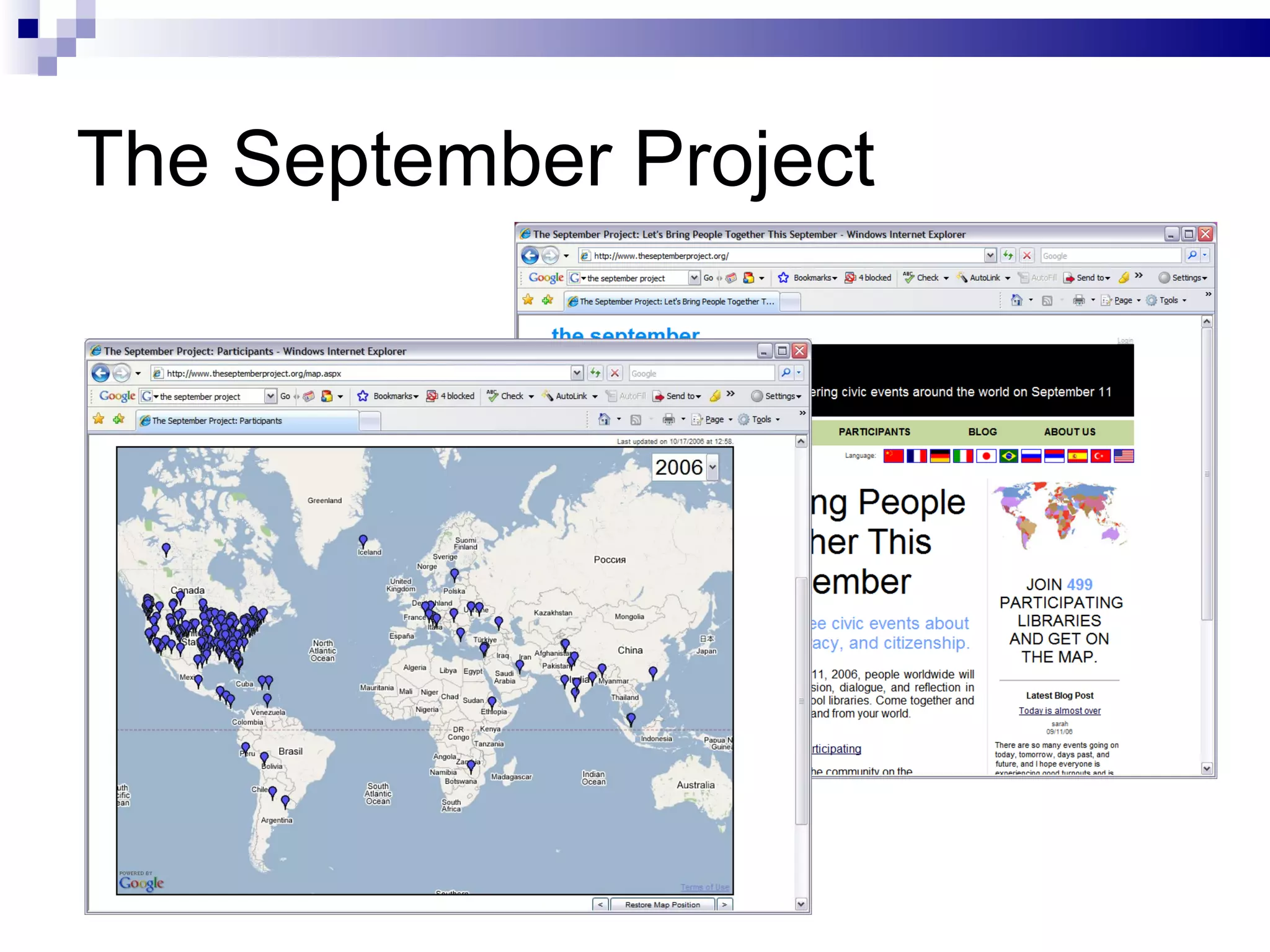
Task: Click red Stop icon in Participants window
Action: click(615, 373)
